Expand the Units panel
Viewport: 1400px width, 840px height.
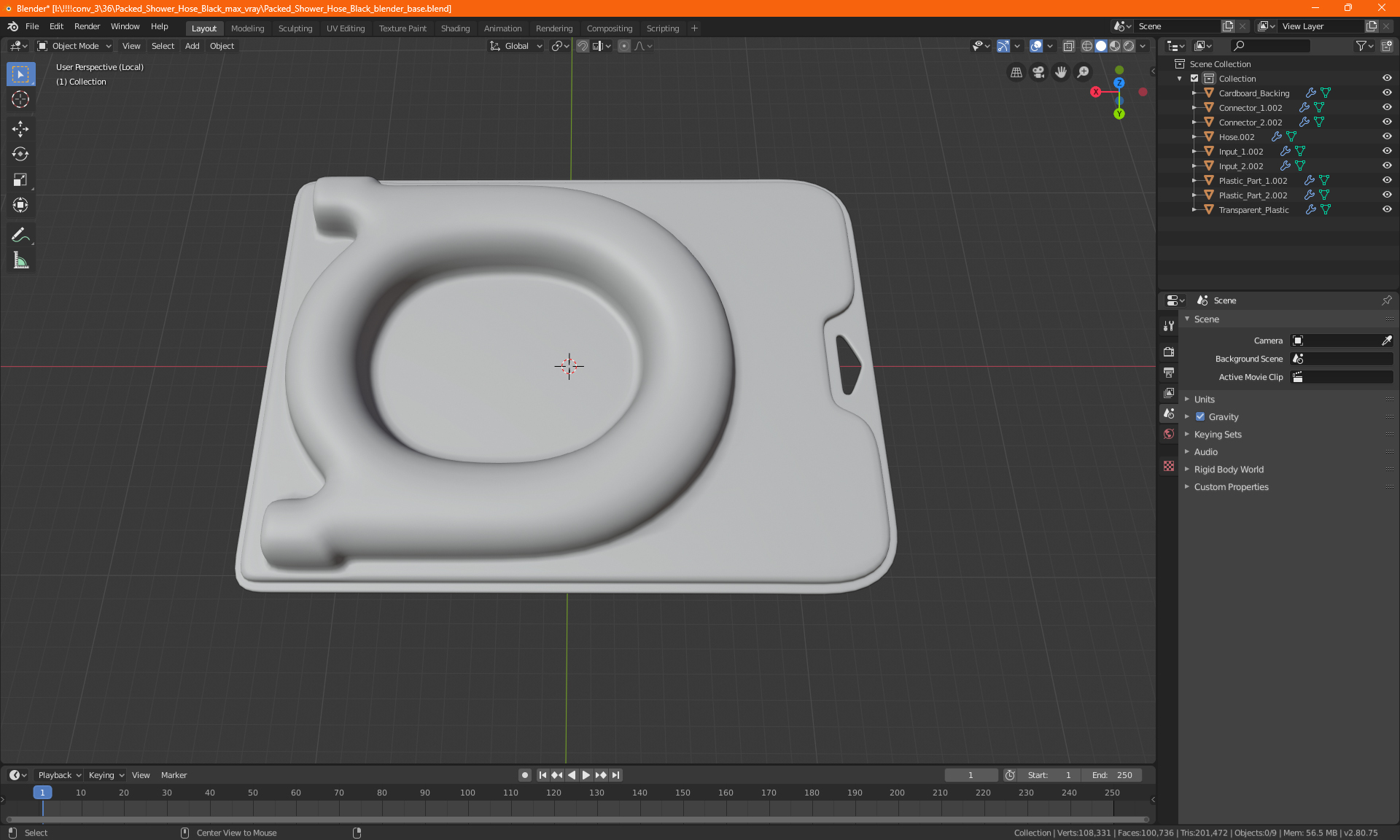(x=1205, y=400)
